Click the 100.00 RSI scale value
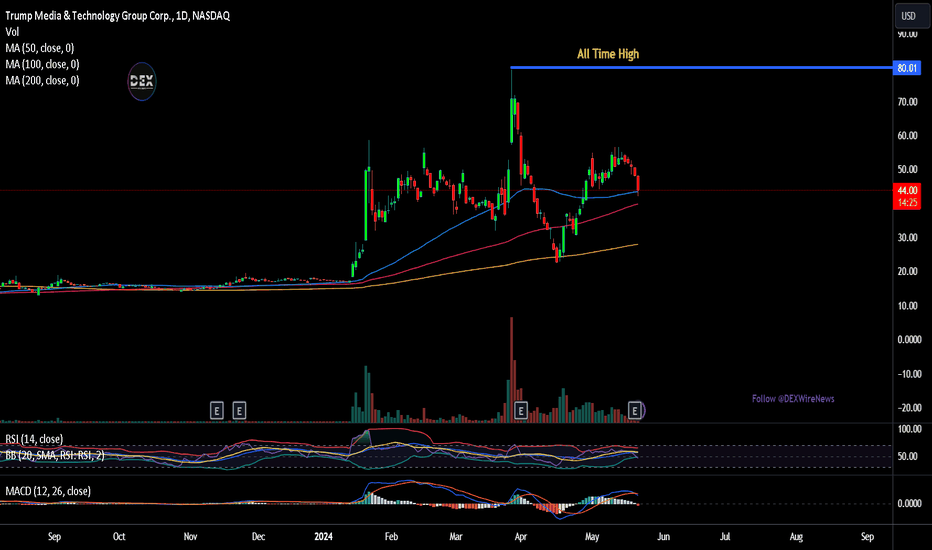 (x=909, y=429)
